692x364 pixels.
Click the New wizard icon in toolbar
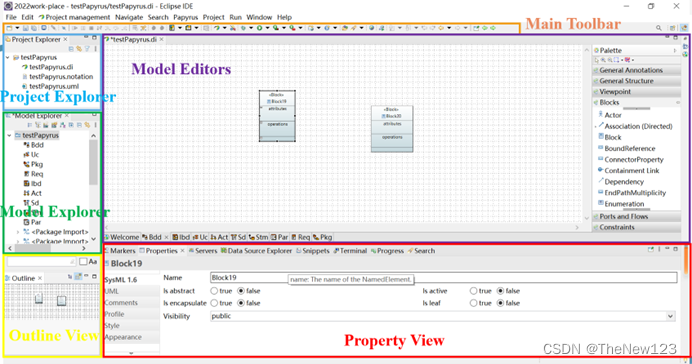pos(9,28)
